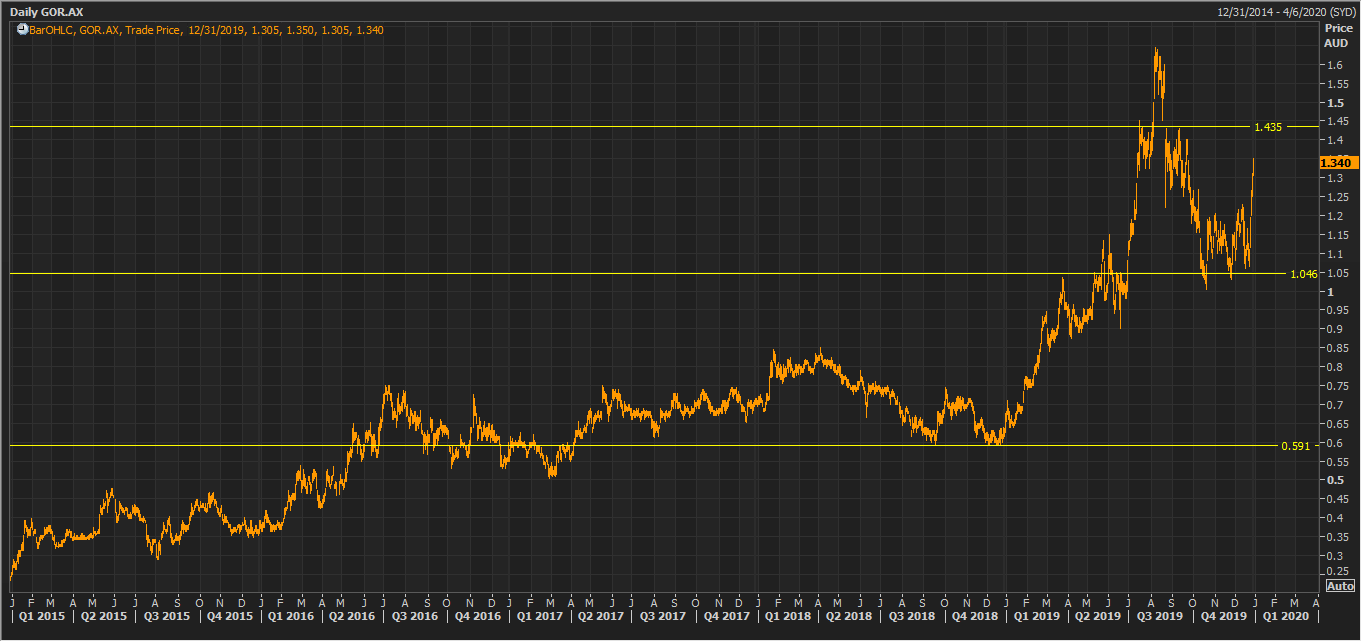Select the yellow 1.435 line label
Viewport: 1362px width, 642px height.
tap(1268, 127)
